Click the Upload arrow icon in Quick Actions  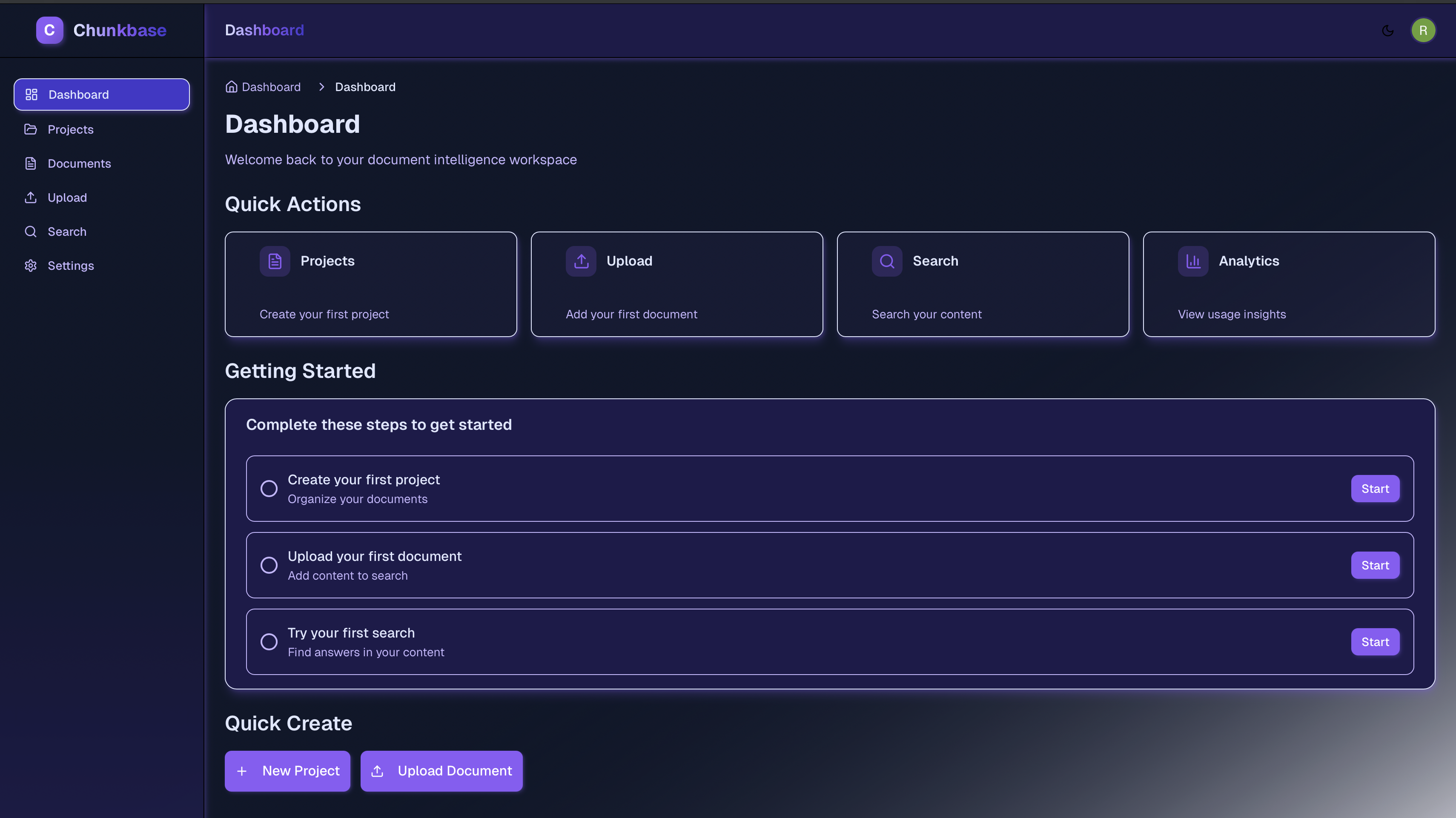pyautogui.click(x=581, y=260)
